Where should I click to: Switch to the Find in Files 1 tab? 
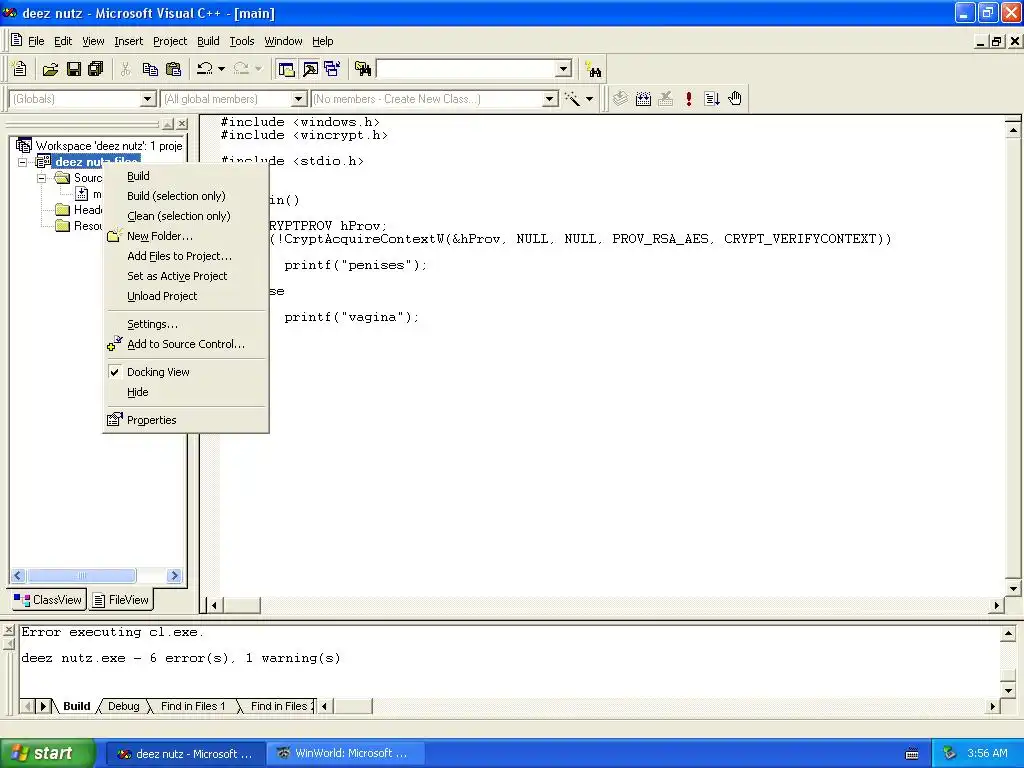pos(193,706)
